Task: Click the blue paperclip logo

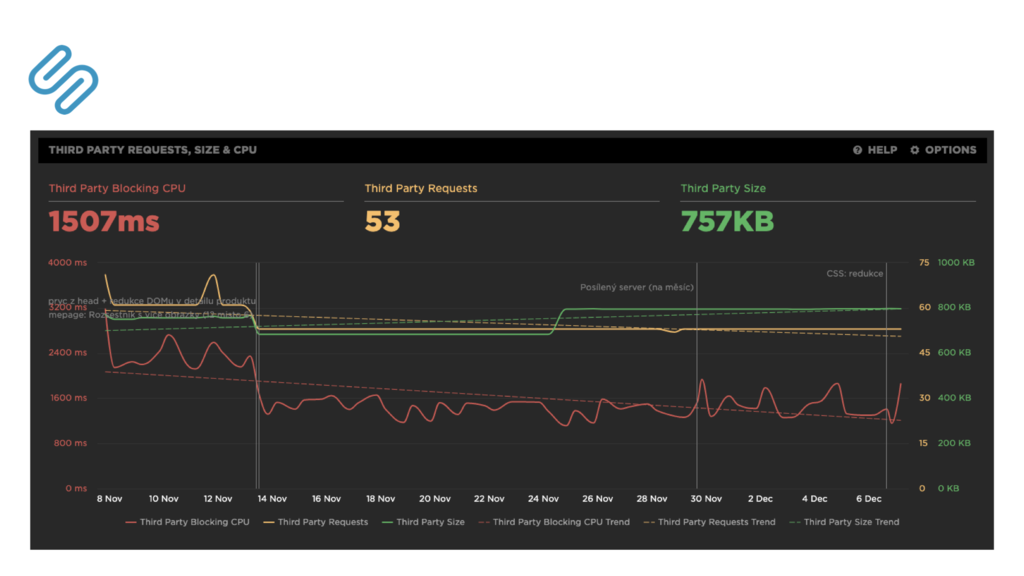Action: [x=63, y=79]
